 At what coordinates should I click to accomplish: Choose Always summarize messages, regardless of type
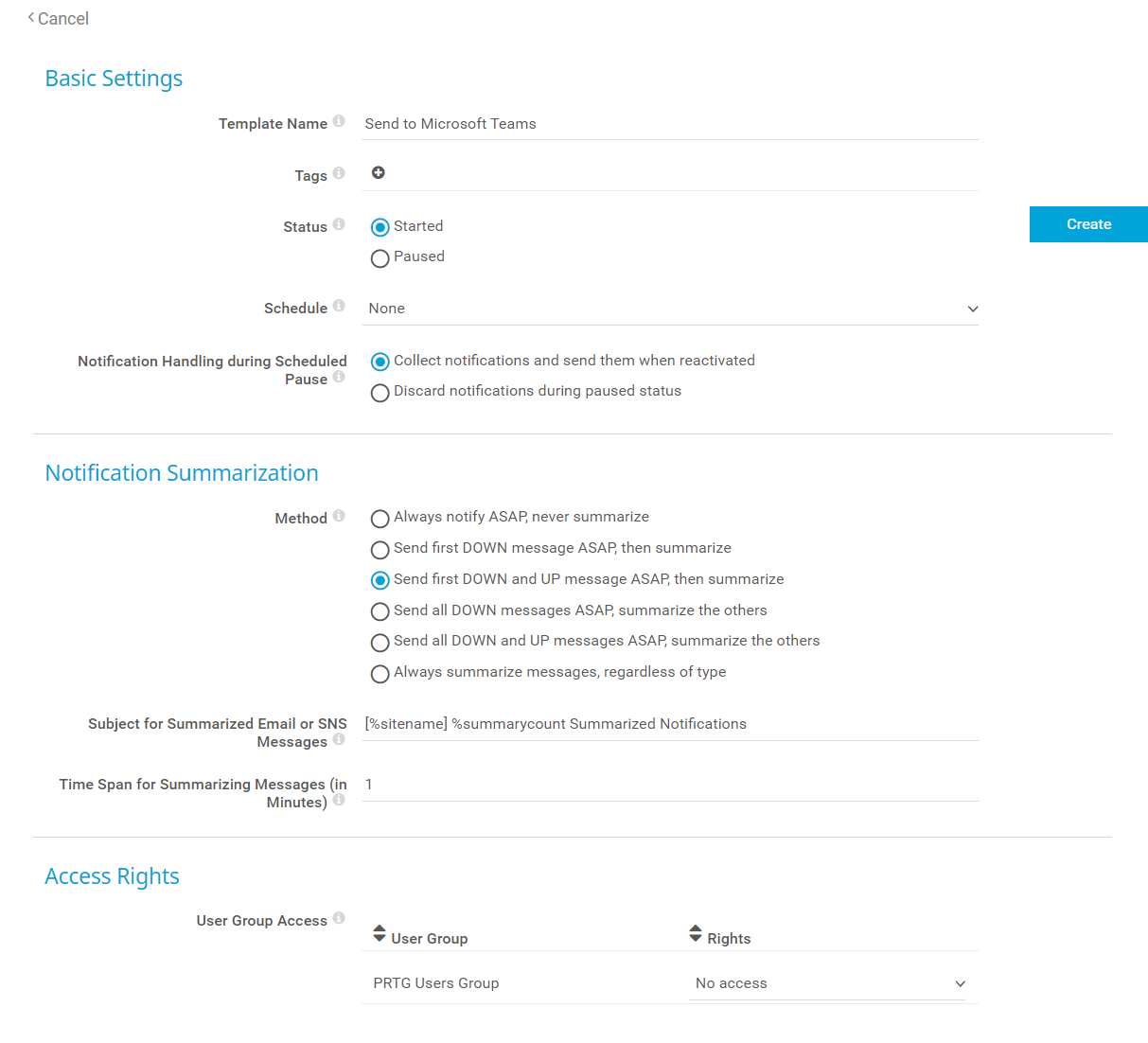(380, 674)
